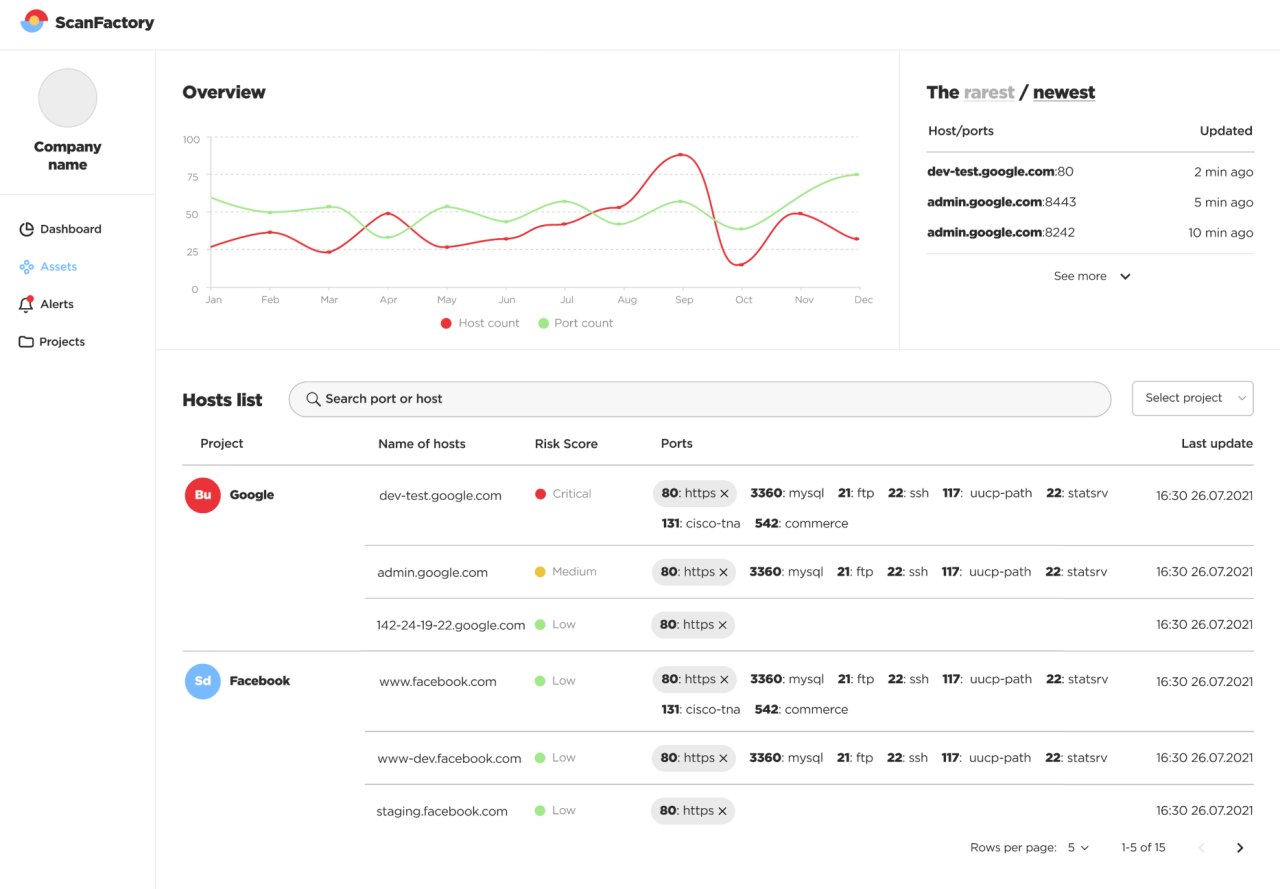Screen dimensions: 1280x889
Task: Click the ScanFactory logo
Action: pyautogui.click(x=87, y=21)
